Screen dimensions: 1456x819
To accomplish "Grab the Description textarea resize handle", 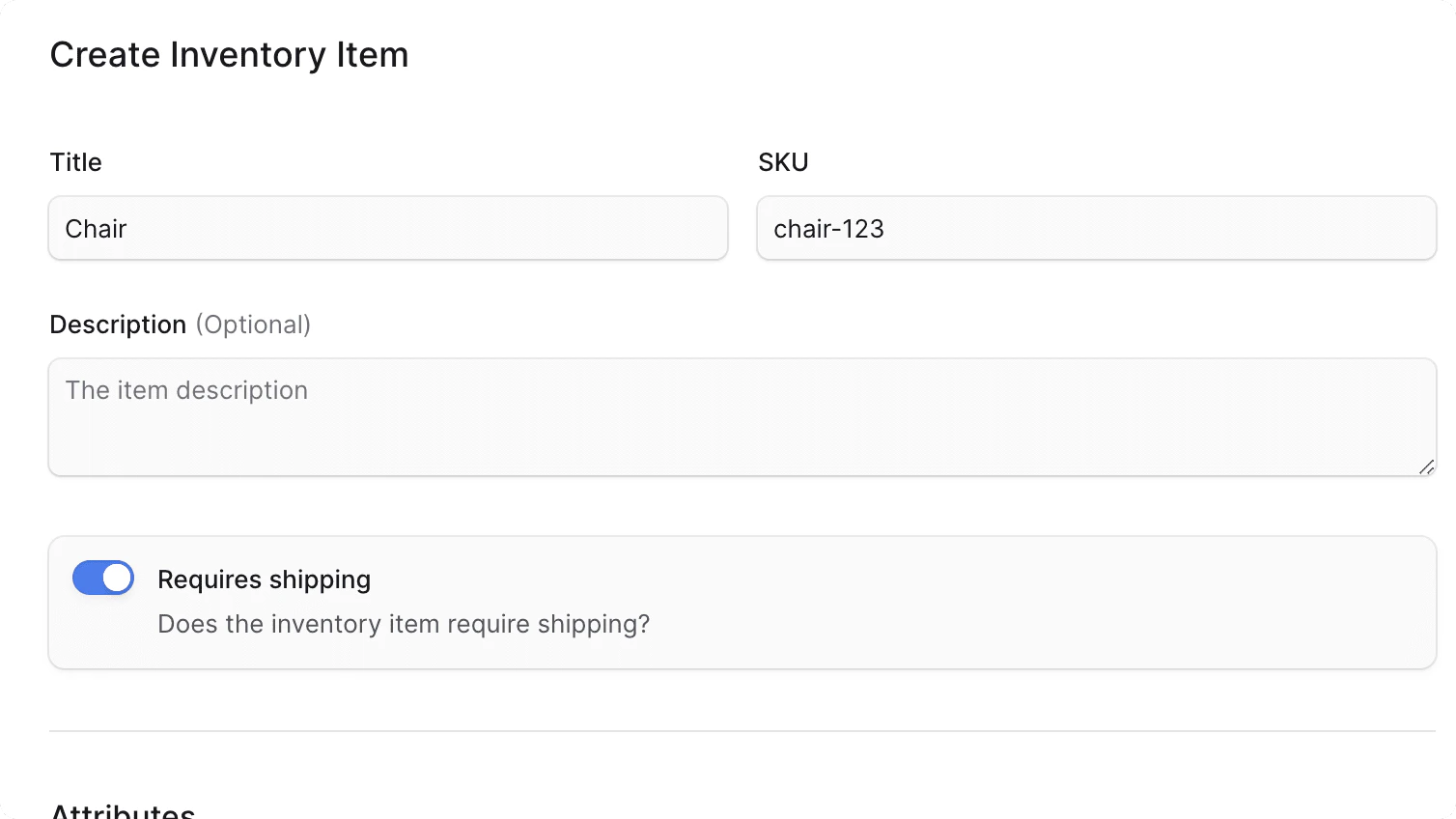I will pyautogui.click(x=1426, y=466).
